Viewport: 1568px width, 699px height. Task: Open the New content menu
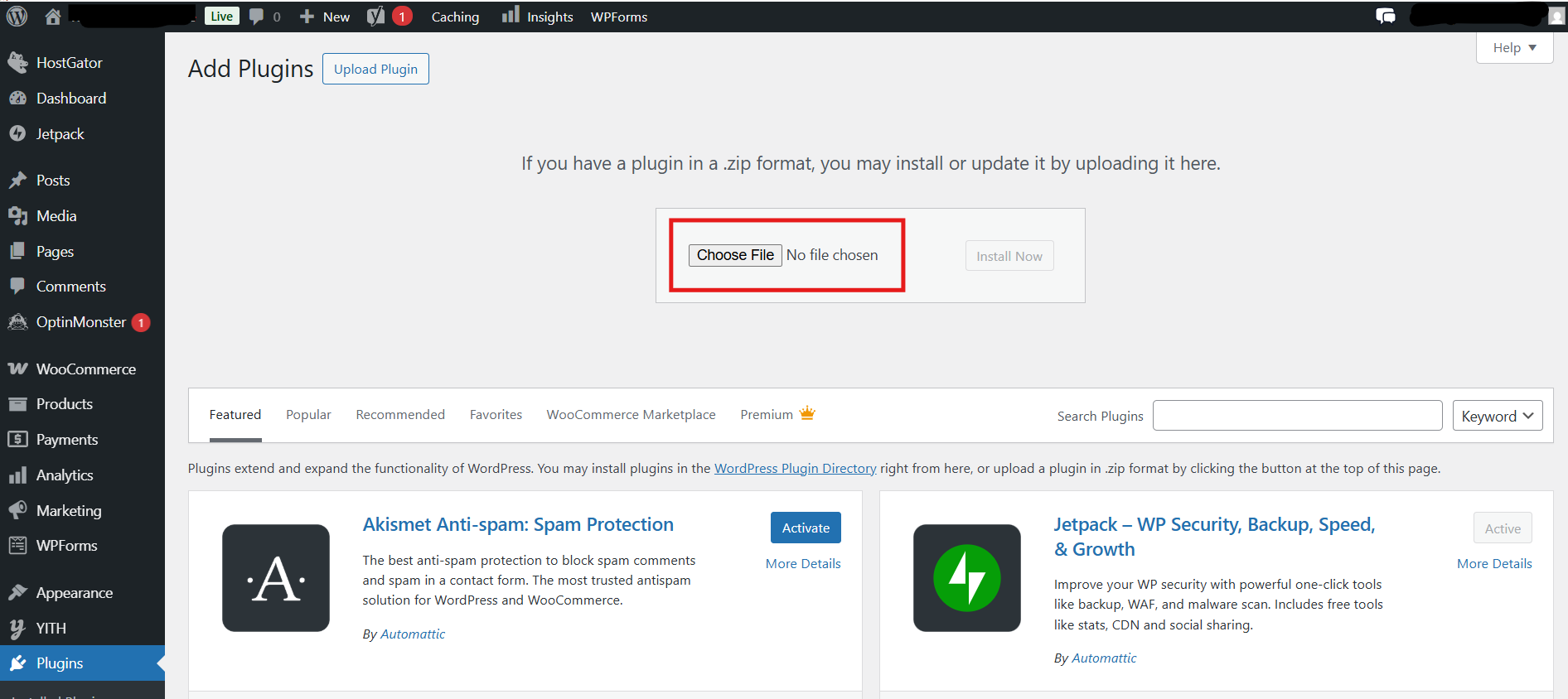326,17
